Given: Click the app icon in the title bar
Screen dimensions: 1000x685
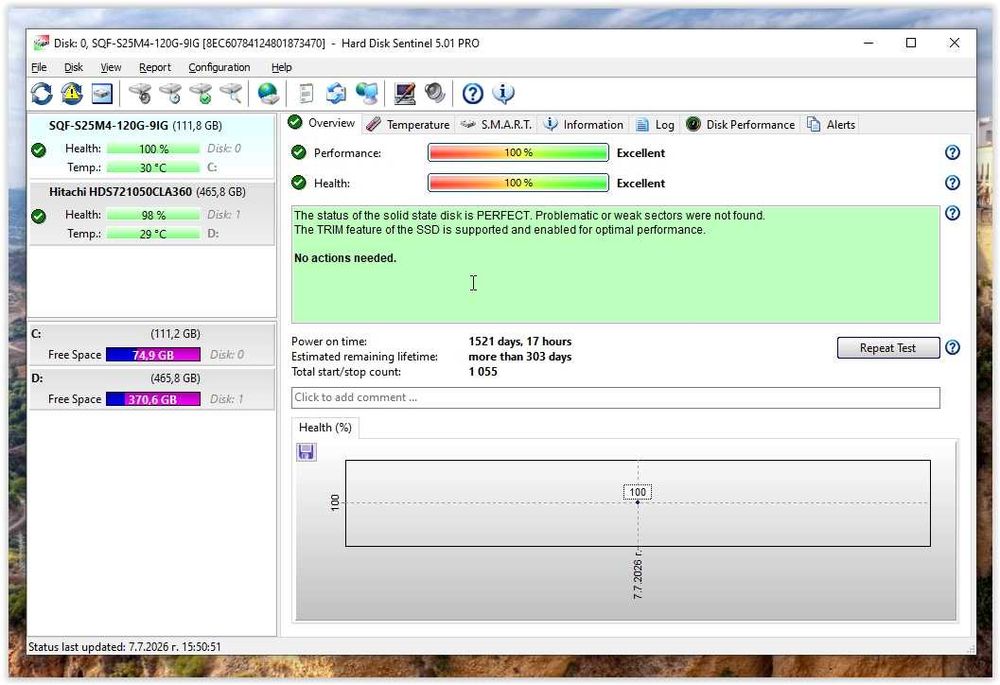Looking at the screenshot, I should tap(41, 43).
